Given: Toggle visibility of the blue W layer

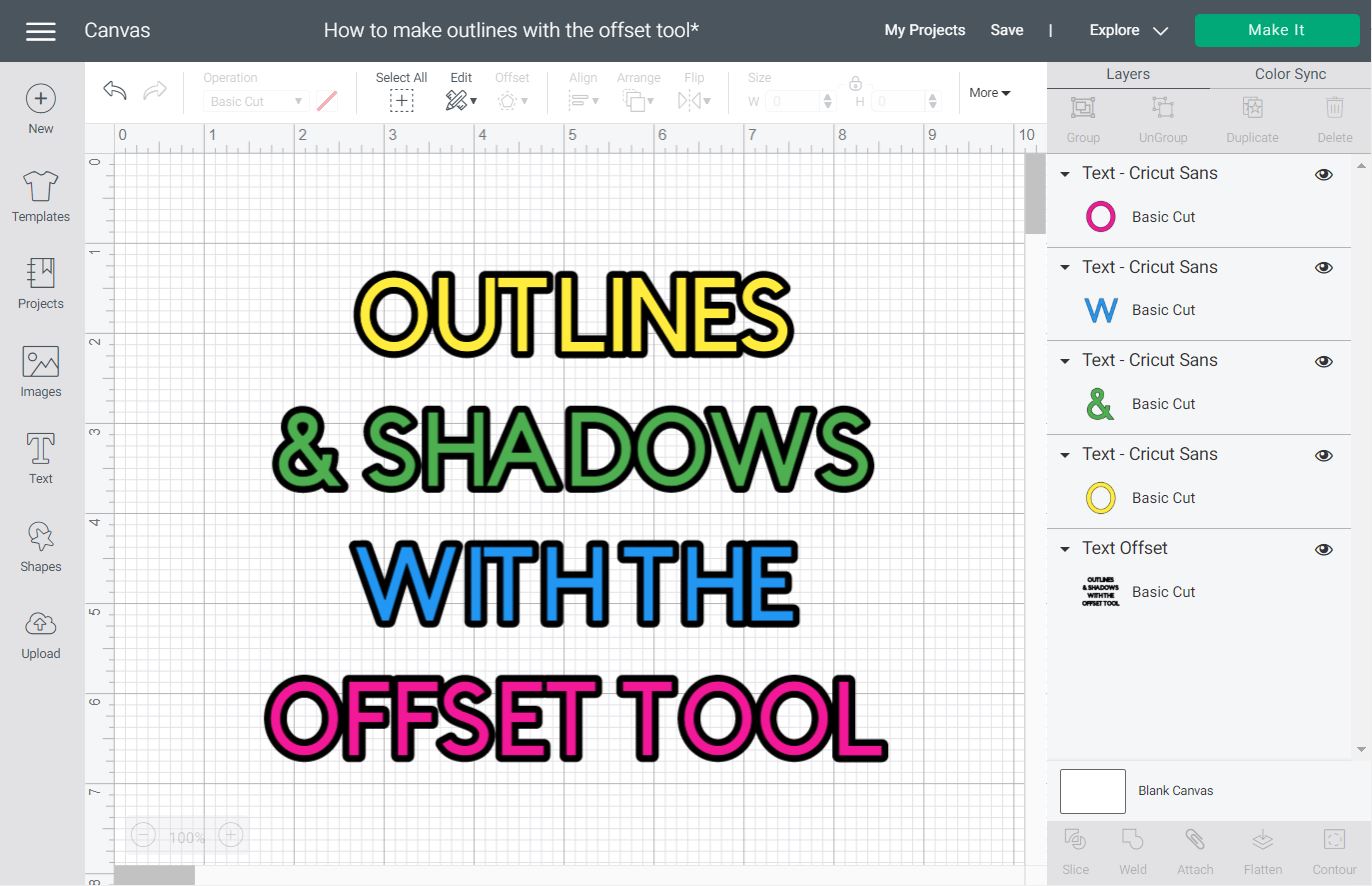Looking at the screenshot, I should tap(1323, 267).
